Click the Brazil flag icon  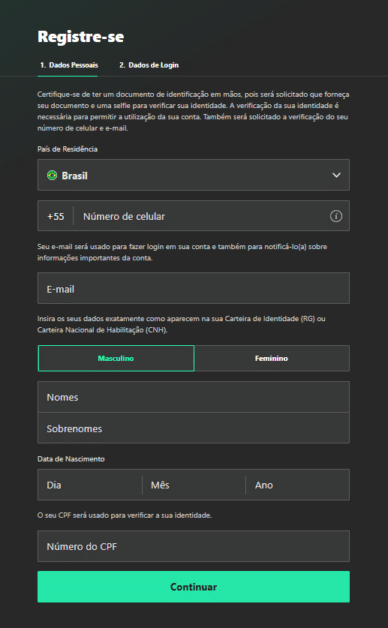(x=52, y=175)
